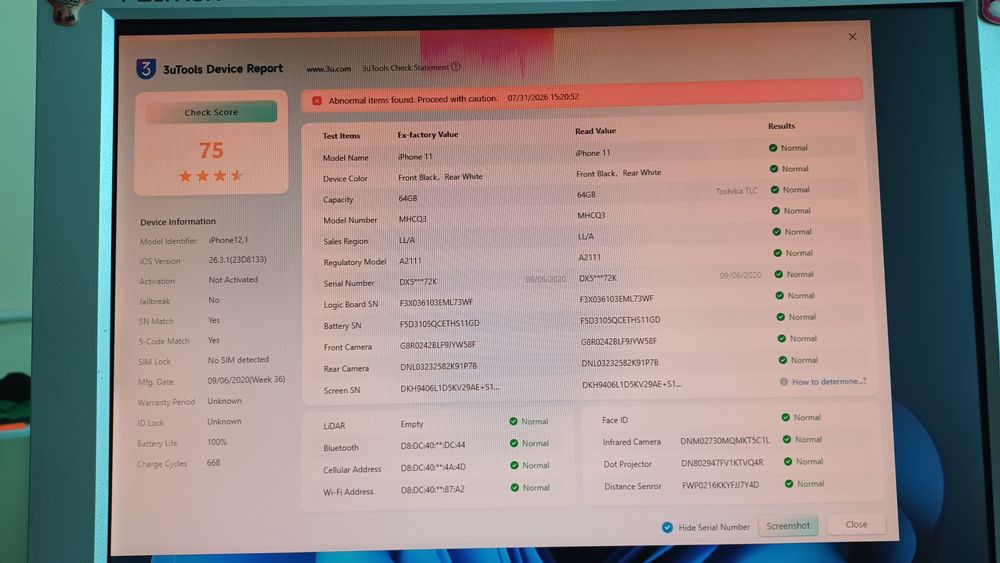
Task: Click the green check icon for Sales Region
Action: [x=777, y=232]
